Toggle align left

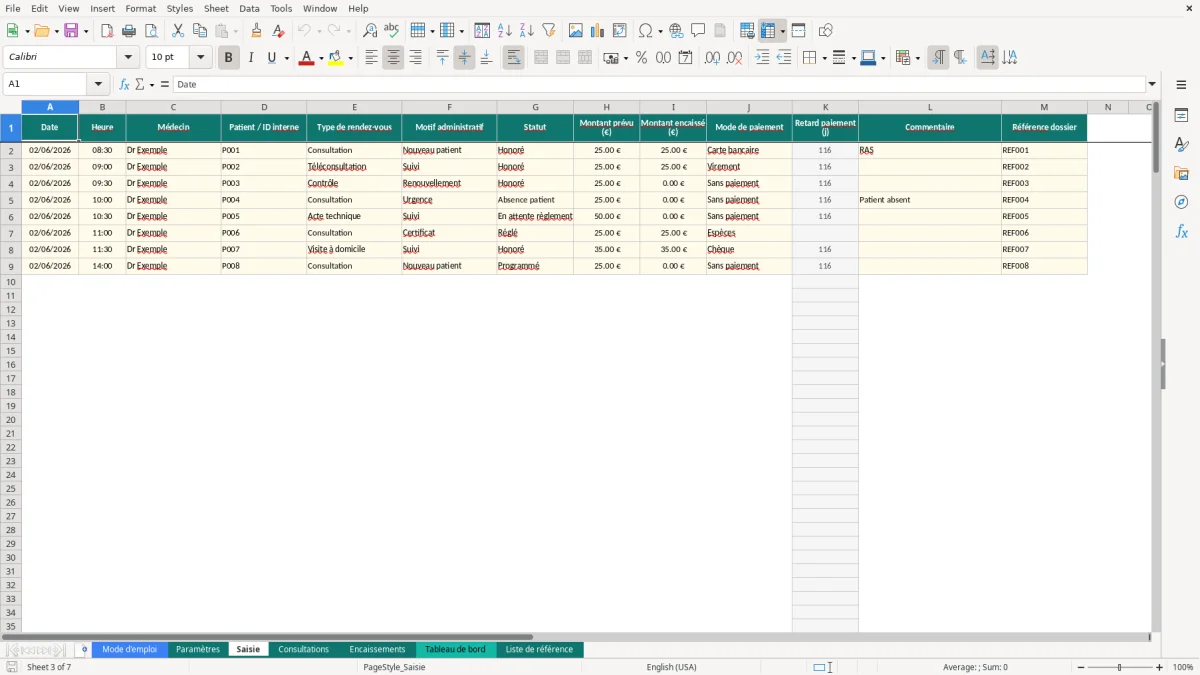(371, 58)
